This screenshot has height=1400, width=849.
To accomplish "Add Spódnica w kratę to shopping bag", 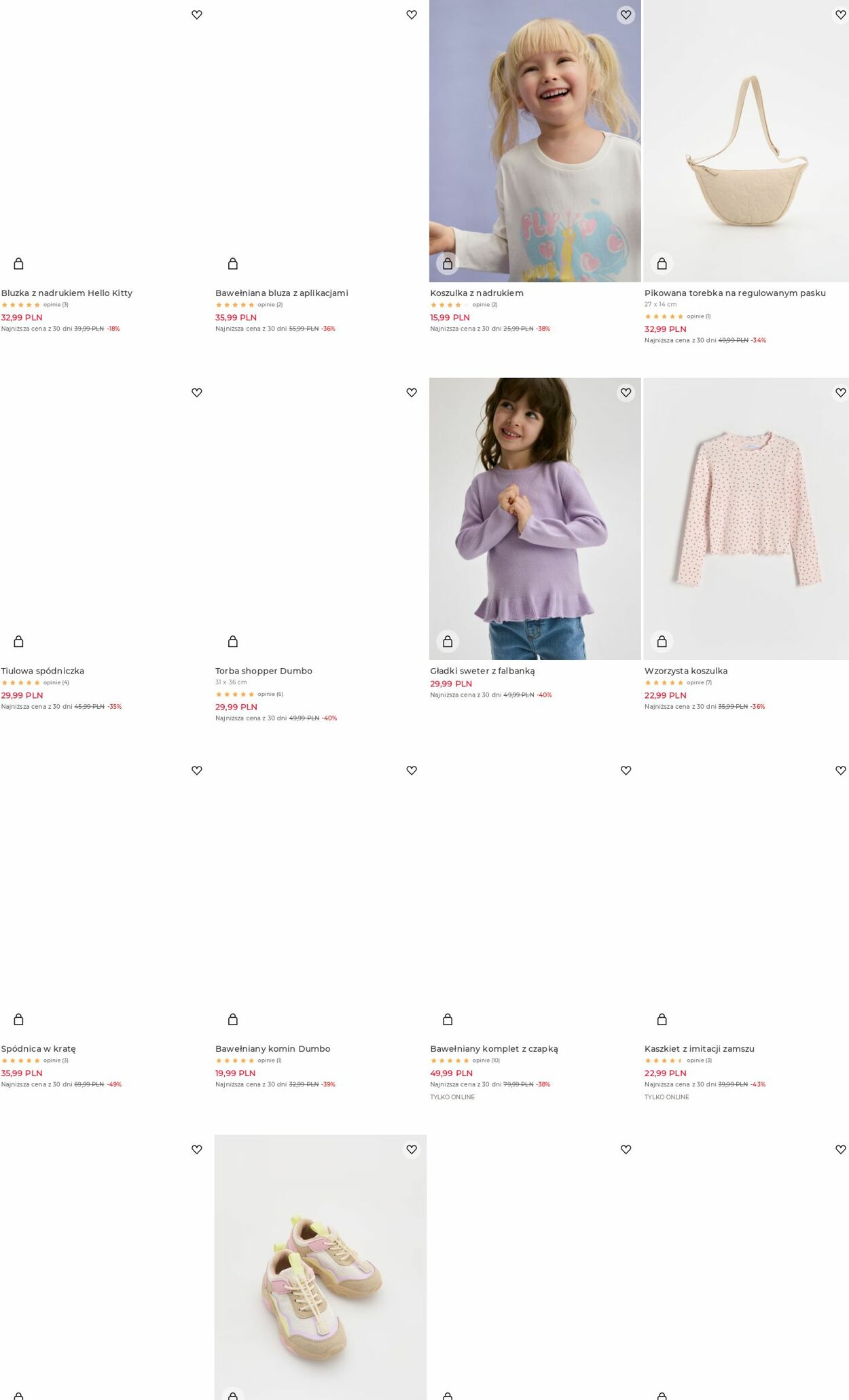I will [18, 1019].
